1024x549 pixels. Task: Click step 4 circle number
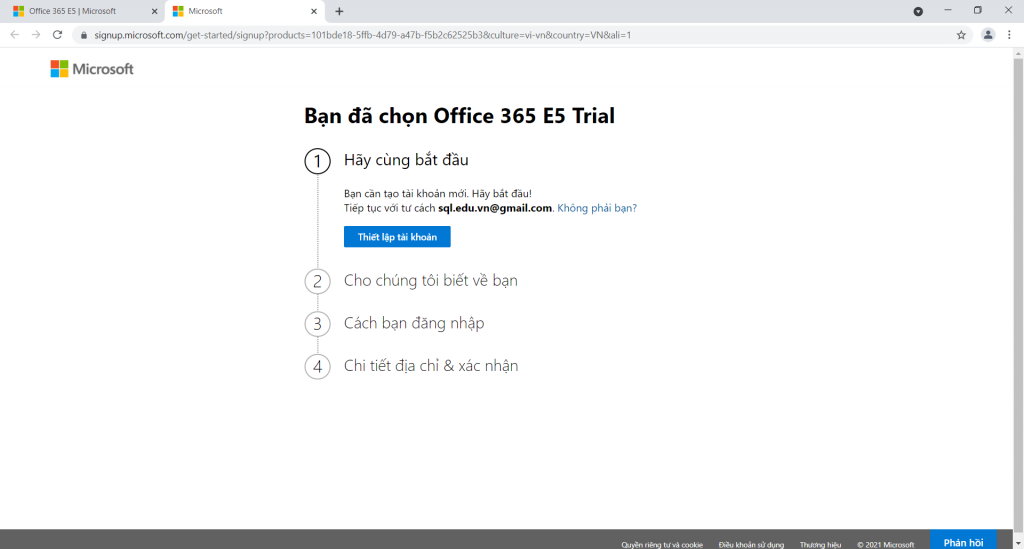point(317,366)
